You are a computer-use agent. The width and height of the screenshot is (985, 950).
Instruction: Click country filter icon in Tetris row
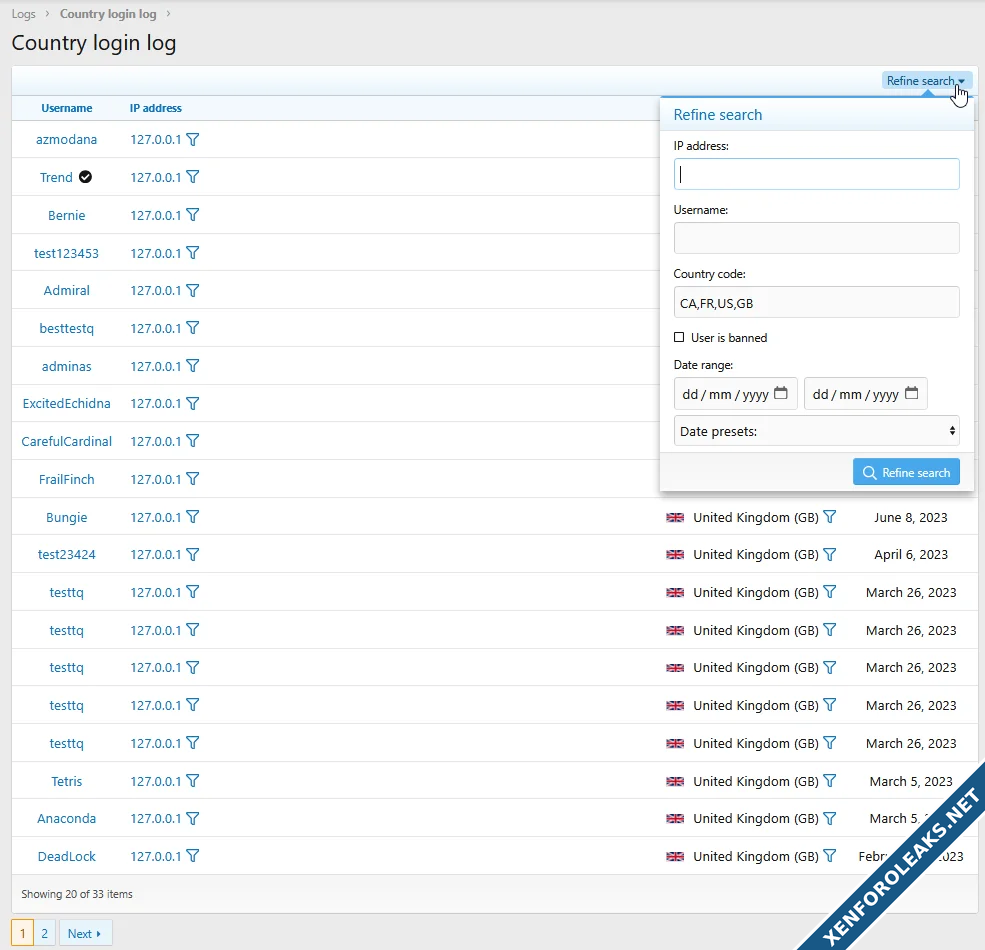click(x=829, y=781)
